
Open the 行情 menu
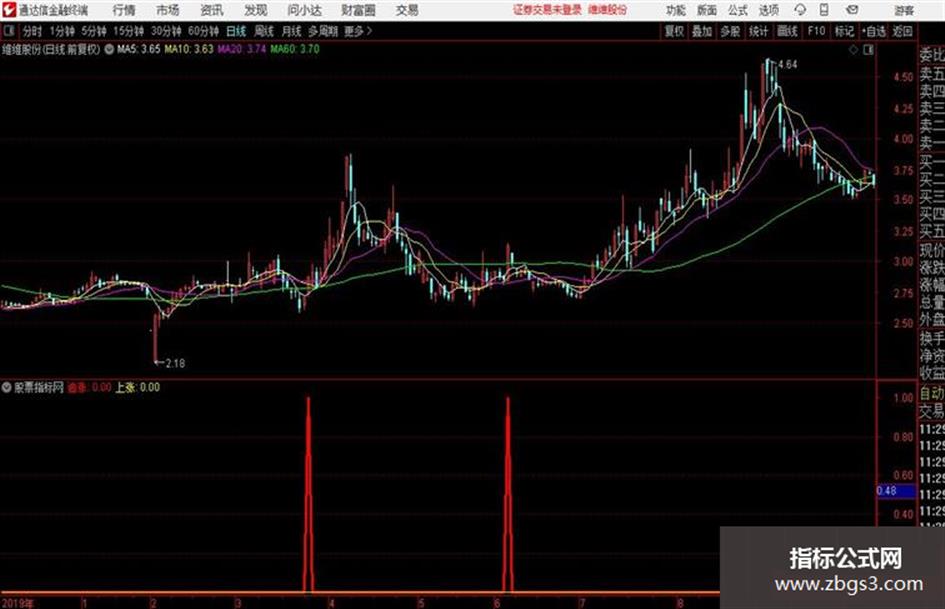click(124, 10)
